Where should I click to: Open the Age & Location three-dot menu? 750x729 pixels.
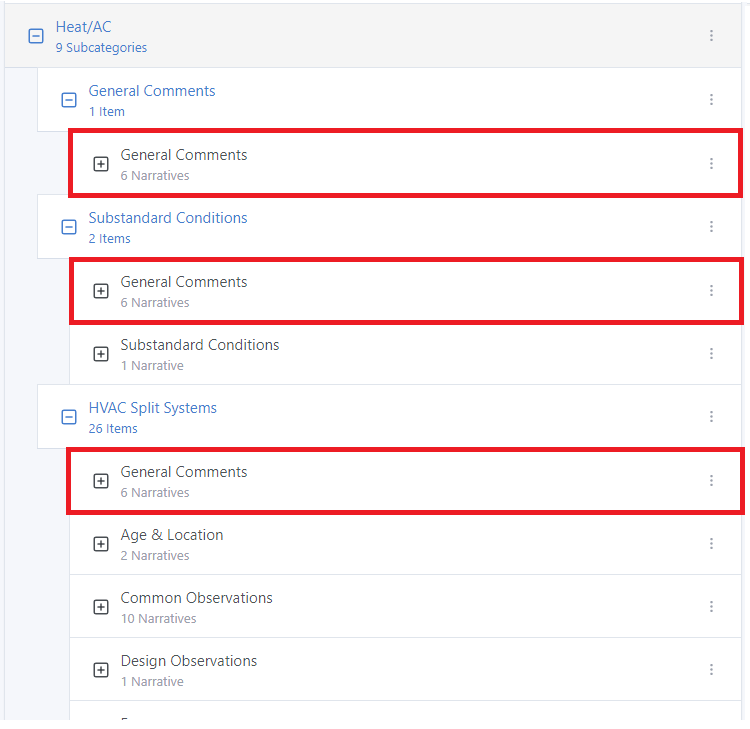[711, 544]
